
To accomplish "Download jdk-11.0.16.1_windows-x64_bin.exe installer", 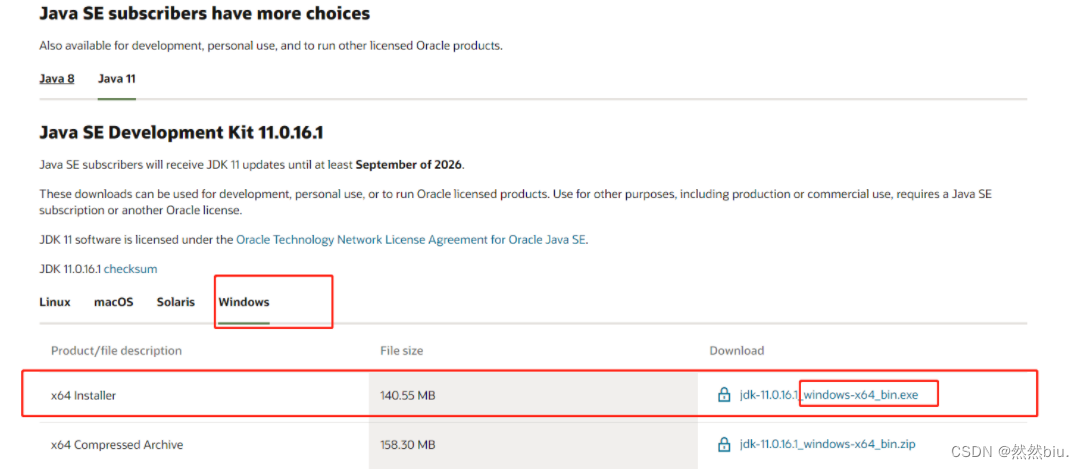I will pyautogui.click(x=829, y=395).
